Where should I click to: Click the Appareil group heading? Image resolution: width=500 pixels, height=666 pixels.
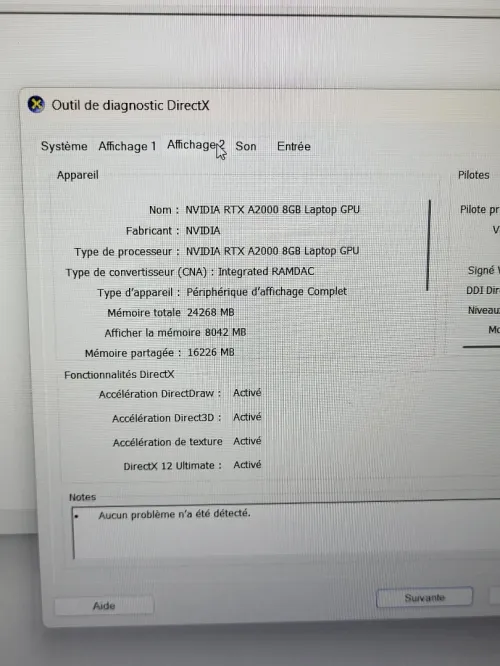78,175
